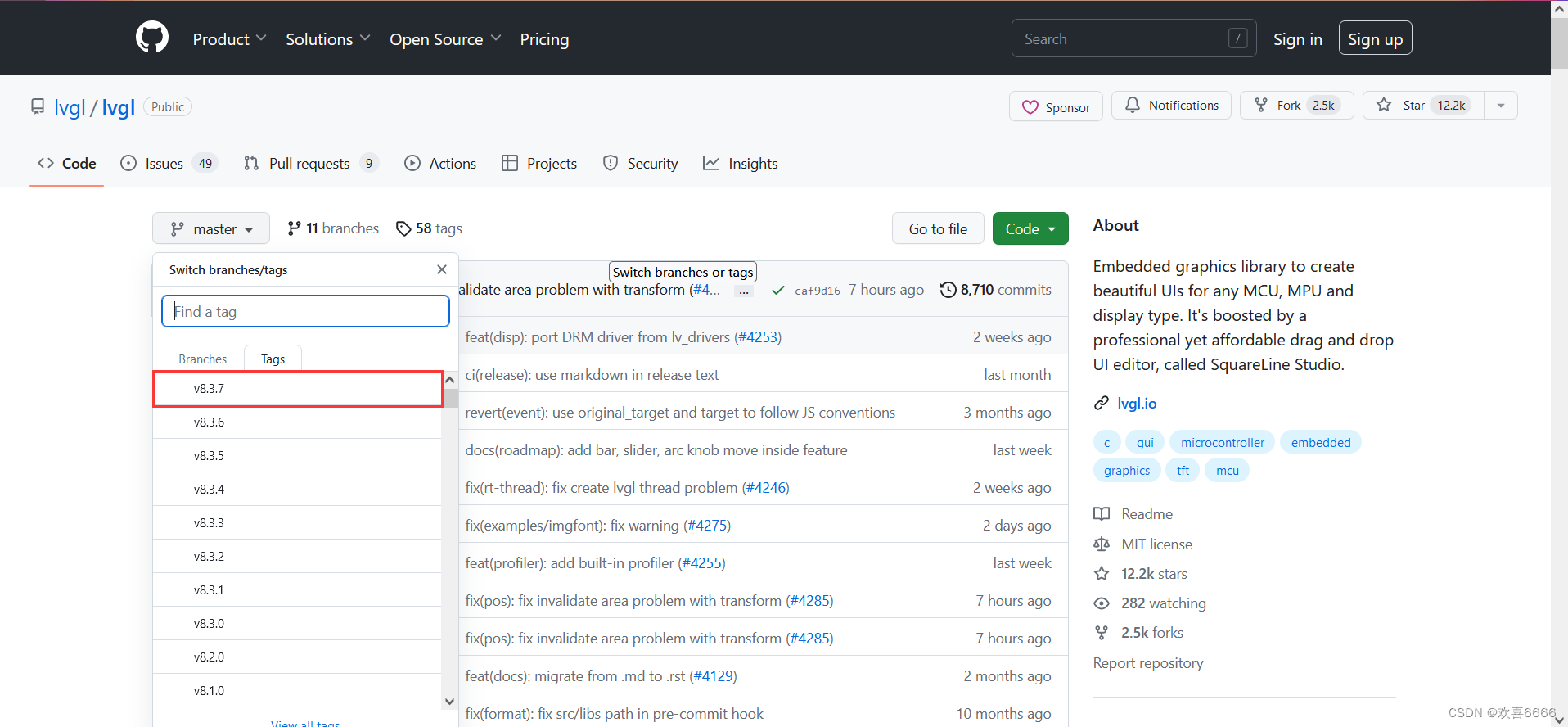The width and height of the screenshot is (1568, 727).
Task: Open the Security tab
Action: 640,164
